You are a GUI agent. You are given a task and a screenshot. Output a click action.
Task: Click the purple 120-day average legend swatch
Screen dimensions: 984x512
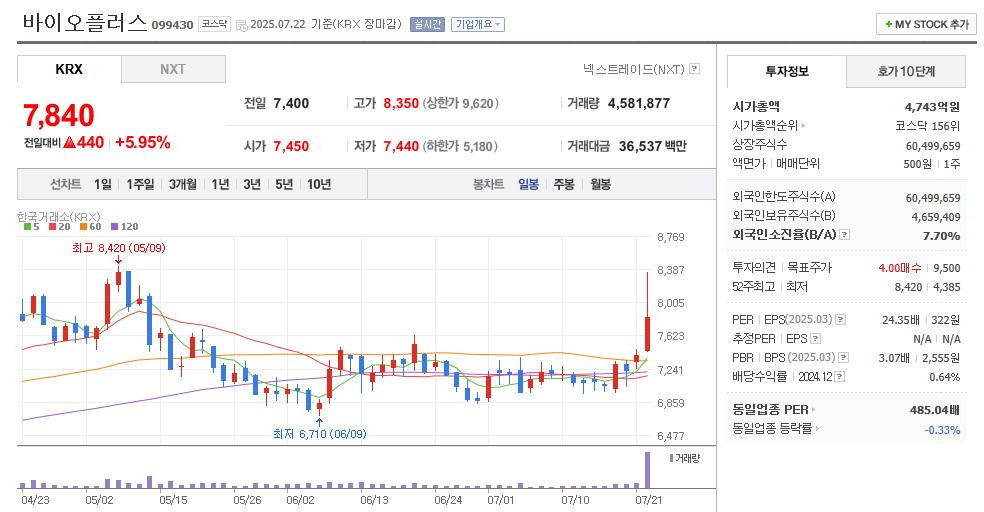[x=114, y=227]
